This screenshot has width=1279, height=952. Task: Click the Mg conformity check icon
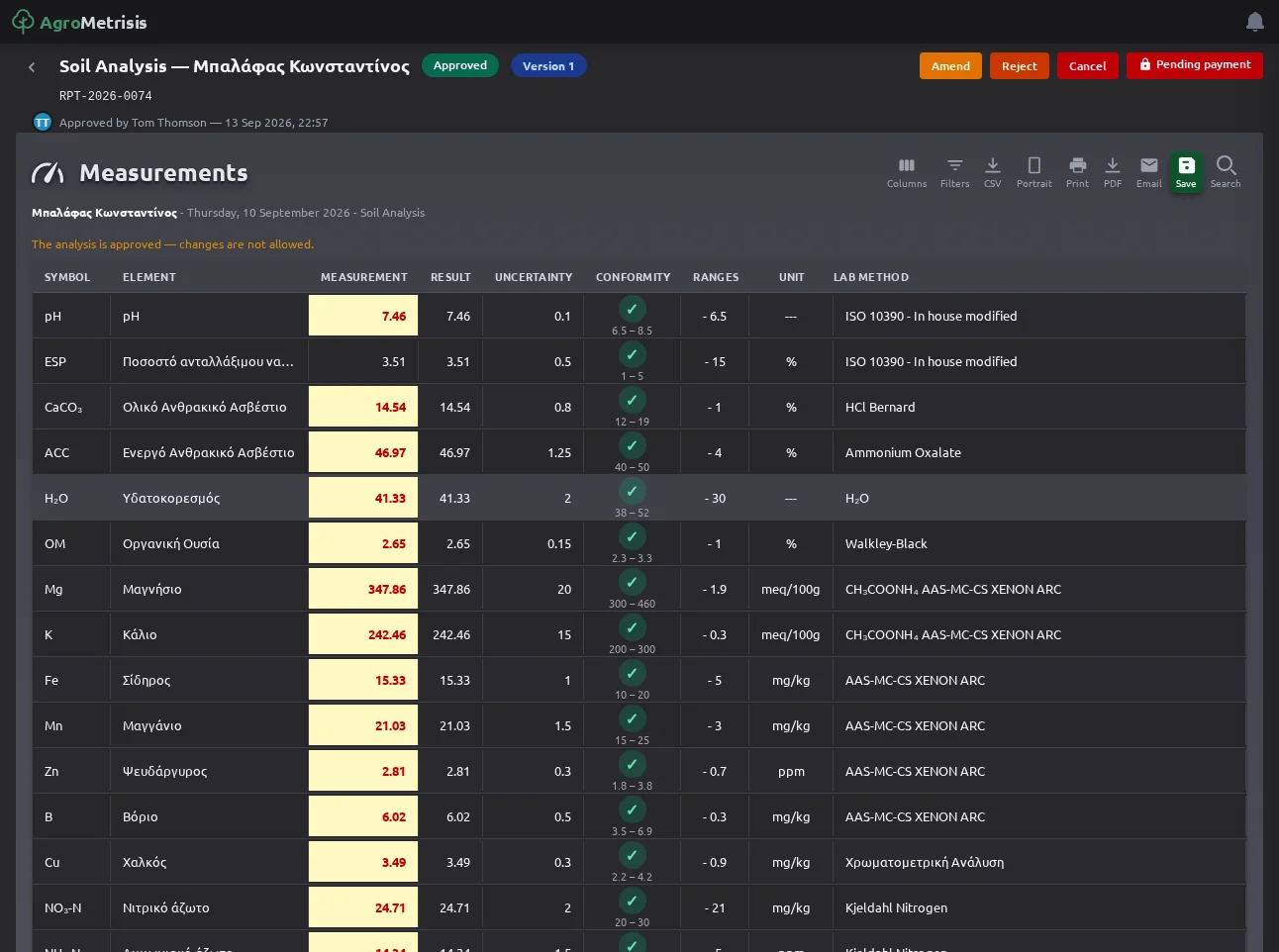point(632,582)
